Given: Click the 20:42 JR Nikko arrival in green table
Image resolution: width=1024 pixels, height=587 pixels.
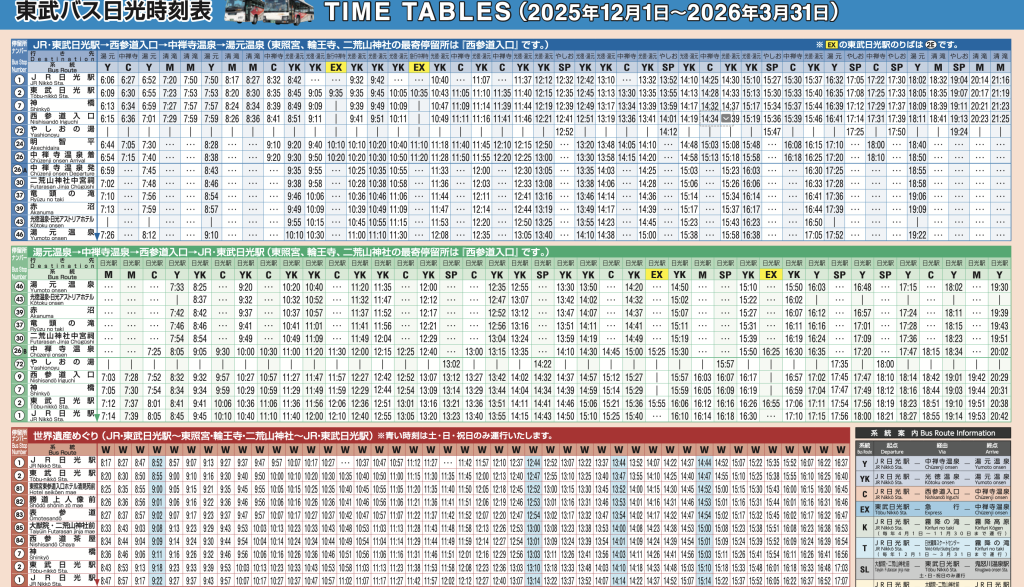Looking at the screenshot, I should point(999,416).
